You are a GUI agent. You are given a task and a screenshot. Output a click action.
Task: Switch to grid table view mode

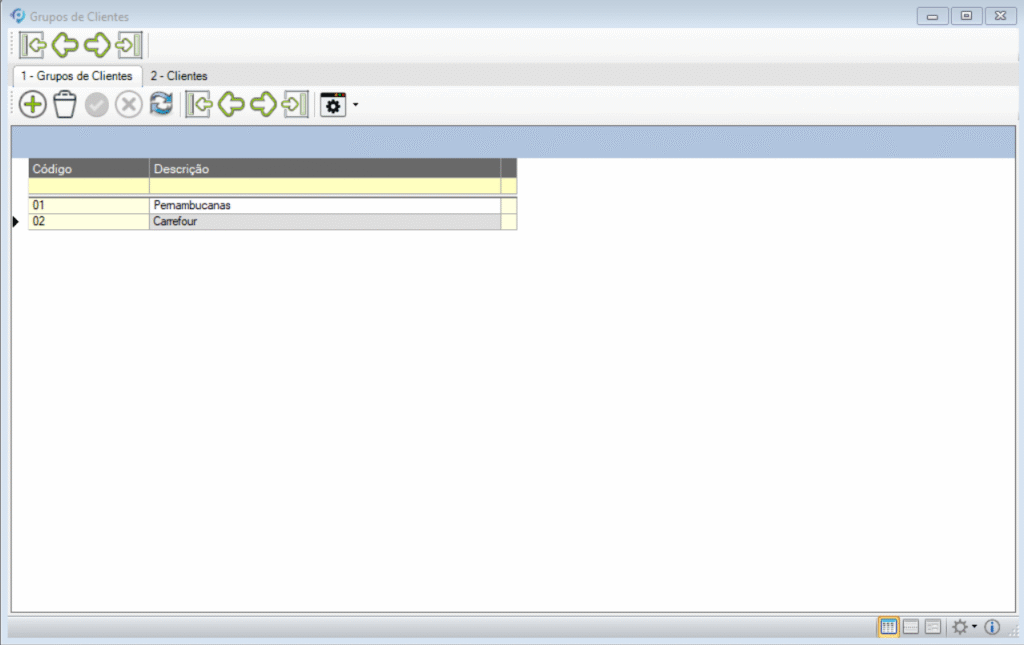(x=887, y=627)
